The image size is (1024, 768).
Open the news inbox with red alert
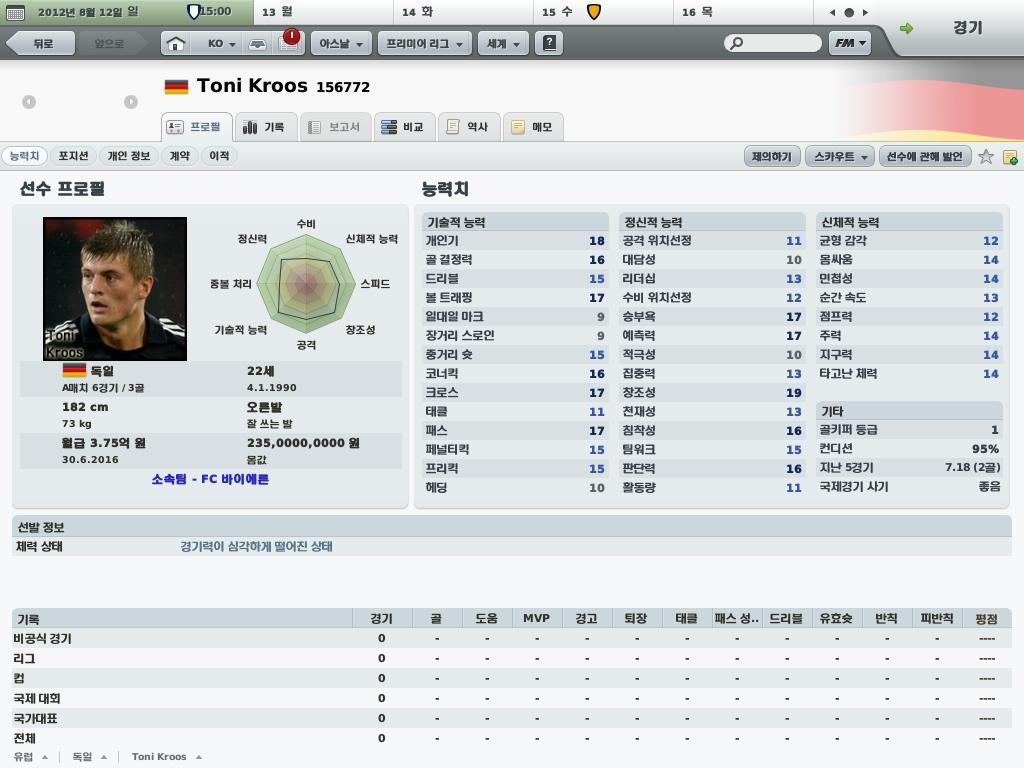coord(289,41)
